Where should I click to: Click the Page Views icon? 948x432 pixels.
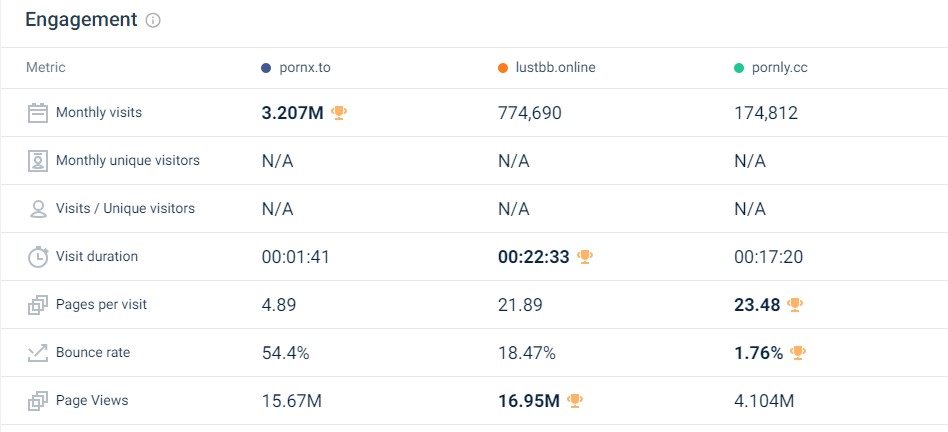[x=37, y=401]
